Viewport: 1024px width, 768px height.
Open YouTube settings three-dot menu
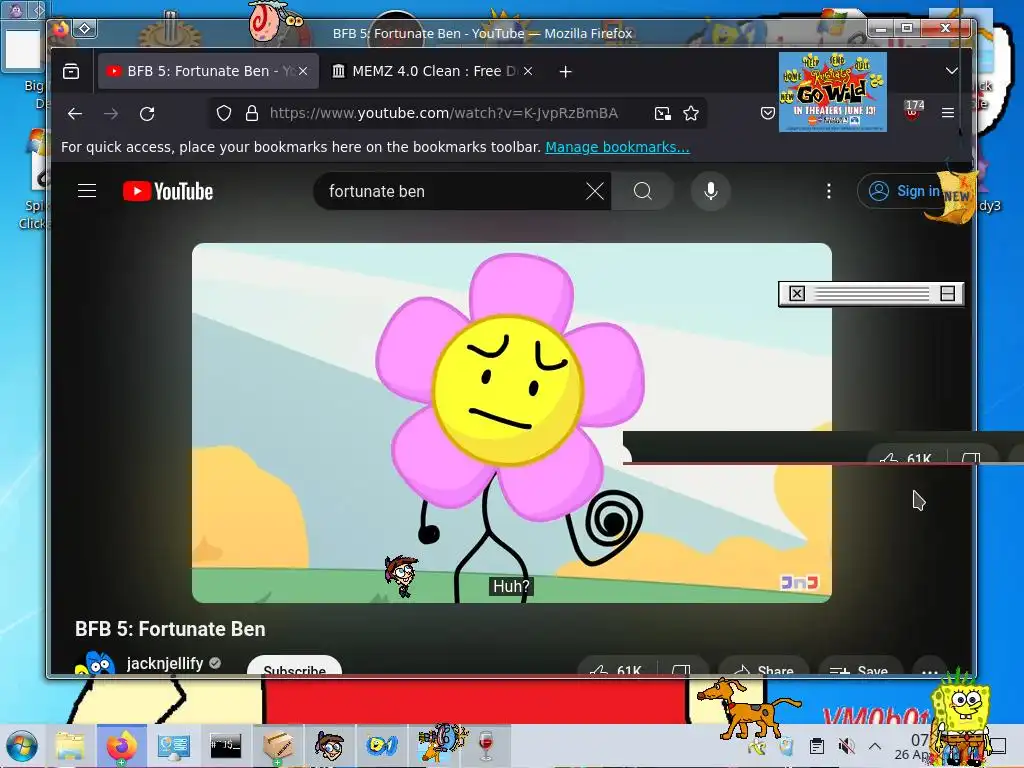[829, 191]
